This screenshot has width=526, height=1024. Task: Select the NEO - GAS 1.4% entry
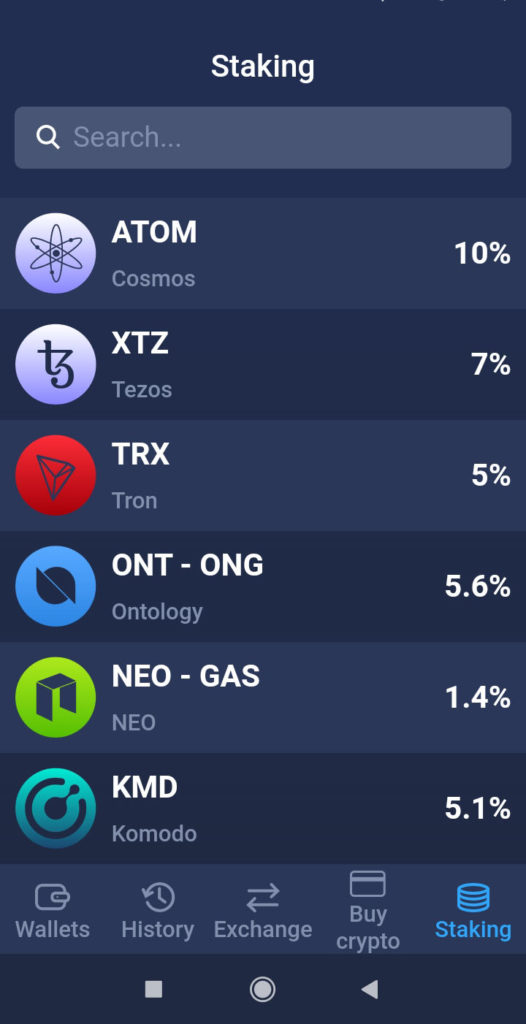coord(263,697)
